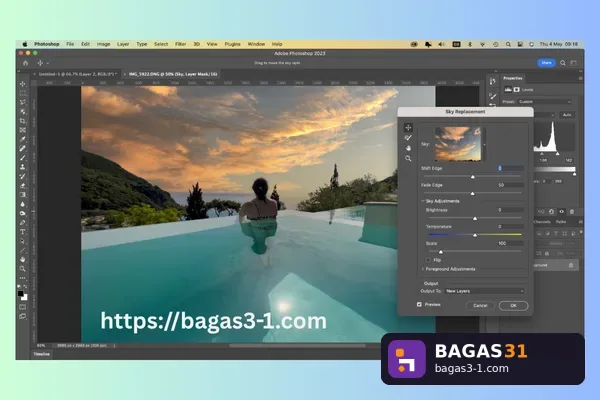The width and height of the screenshot is (600, 400).
Task: Switch to the Paths tab
Action: tap(561, 222)
